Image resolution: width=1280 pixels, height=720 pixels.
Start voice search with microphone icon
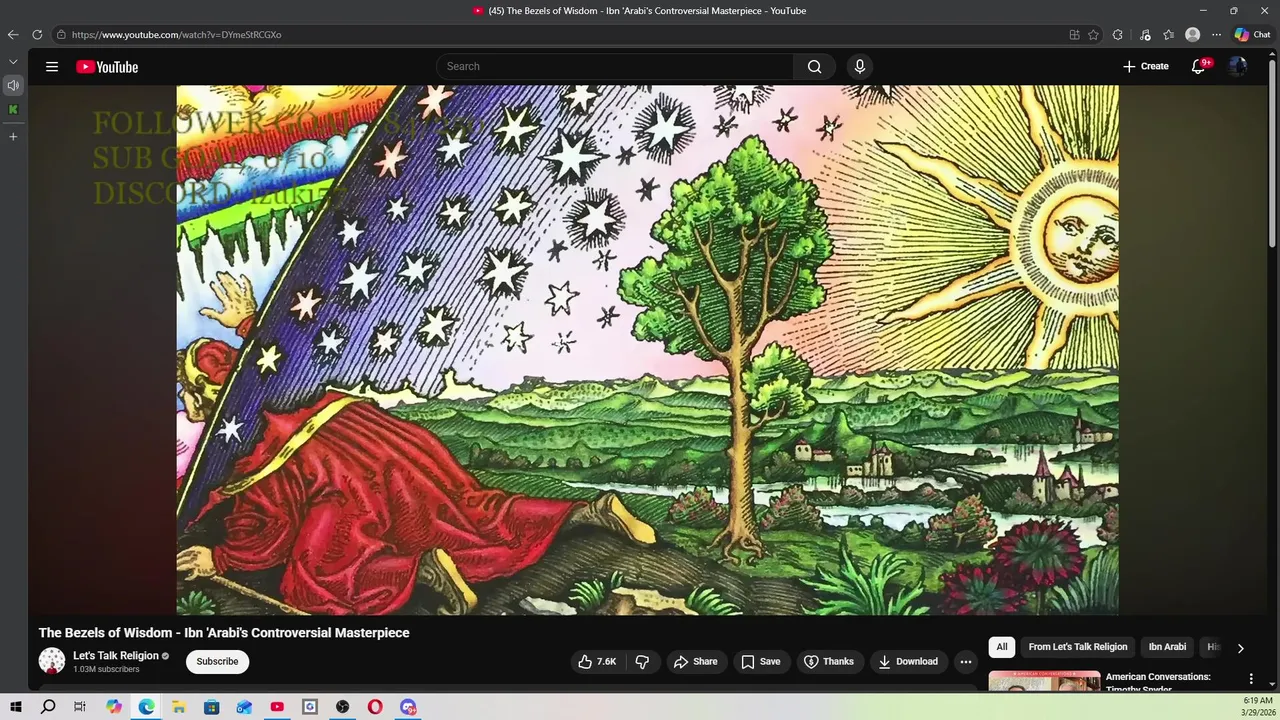click(859, 67)
